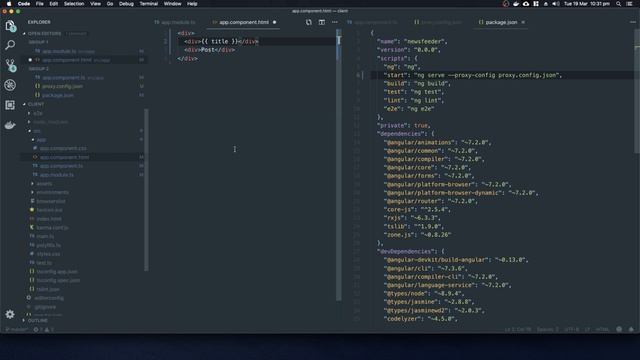Open tsconfig.app.json in the file tree
Viewport: 640px width, 360px height.
(x=57, y=271)
